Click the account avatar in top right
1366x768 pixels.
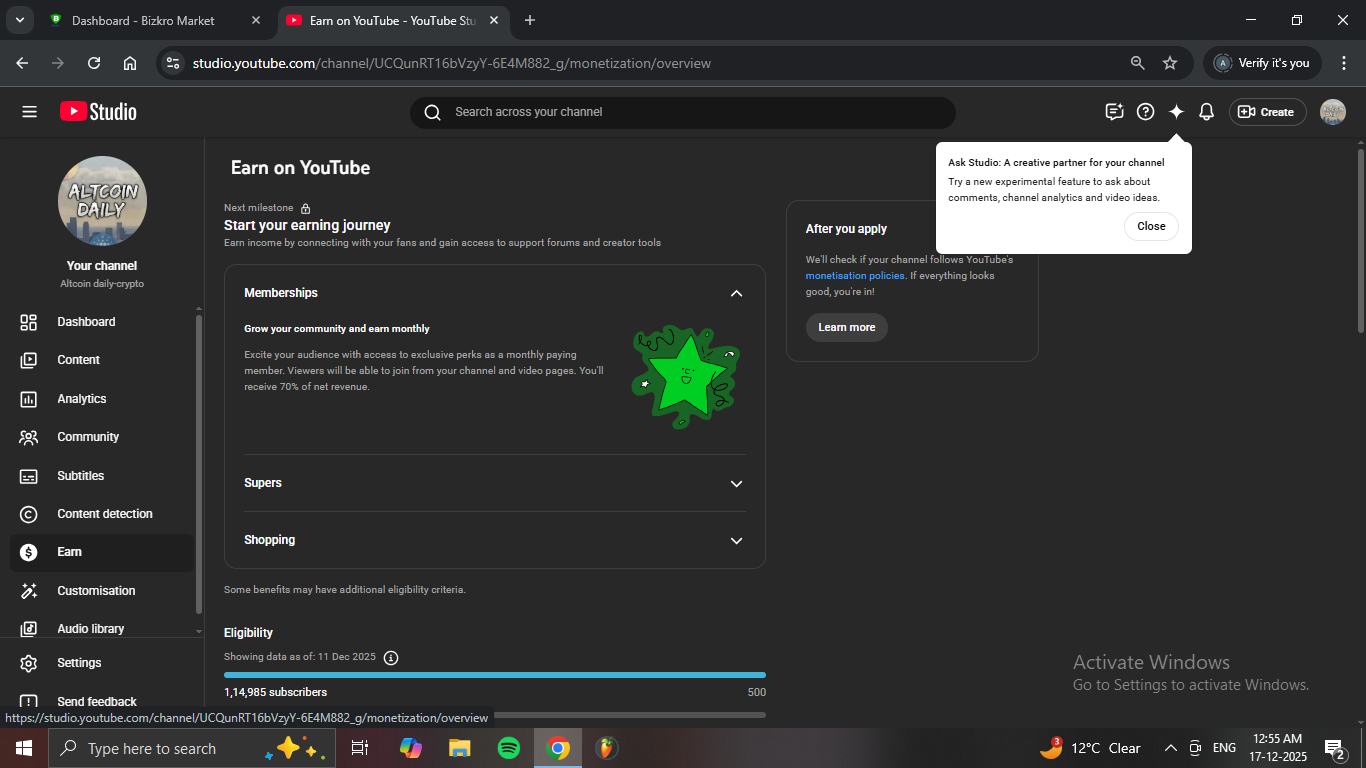click(x=1332, y=112)
